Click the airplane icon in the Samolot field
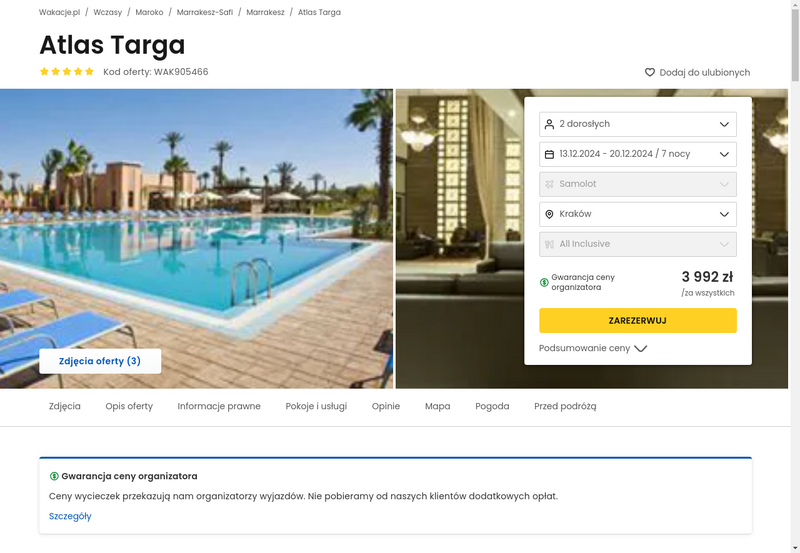Screen dimensions: 800x553 549,184
